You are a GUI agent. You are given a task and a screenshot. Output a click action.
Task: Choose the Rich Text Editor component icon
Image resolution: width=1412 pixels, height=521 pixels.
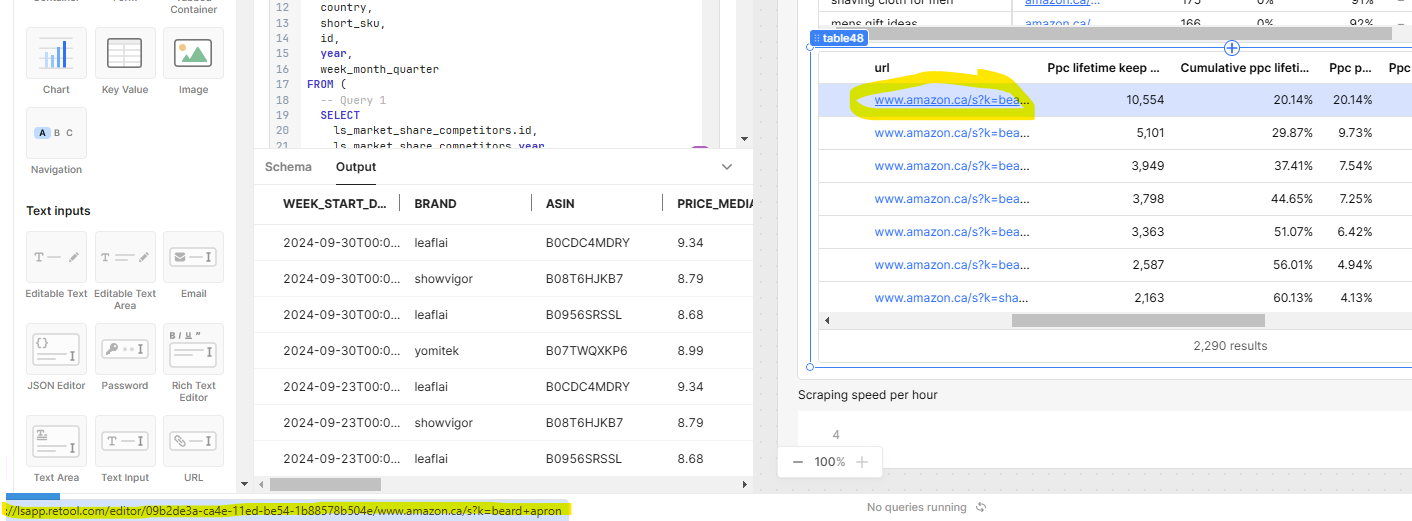pyautogui.click(x=193, y=349)
